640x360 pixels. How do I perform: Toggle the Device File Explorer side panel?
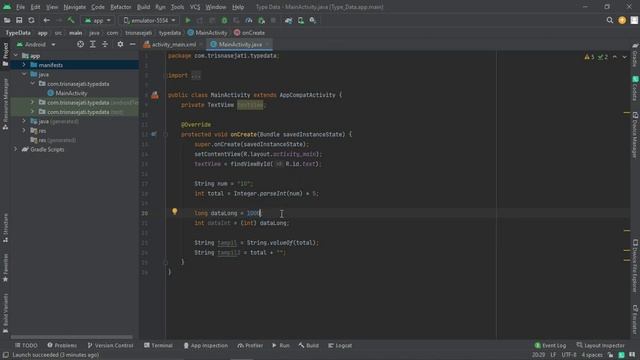[635, 266]
